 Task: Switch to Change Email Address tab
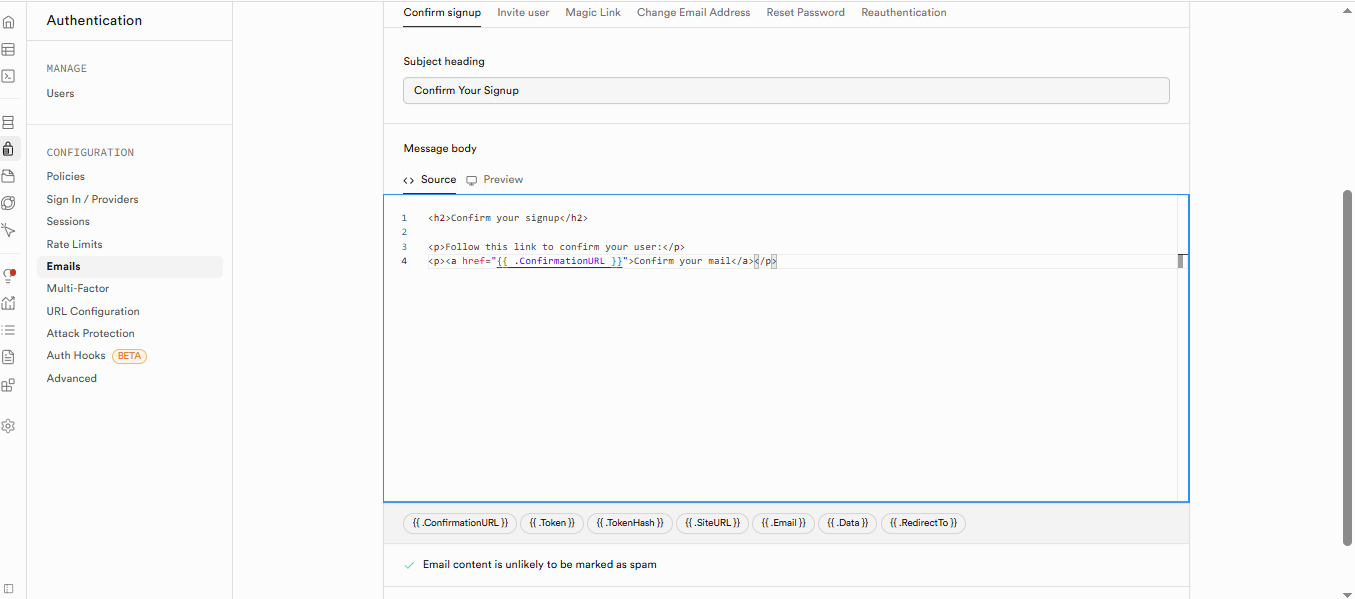pyautogui.click(x=693, y=12)
